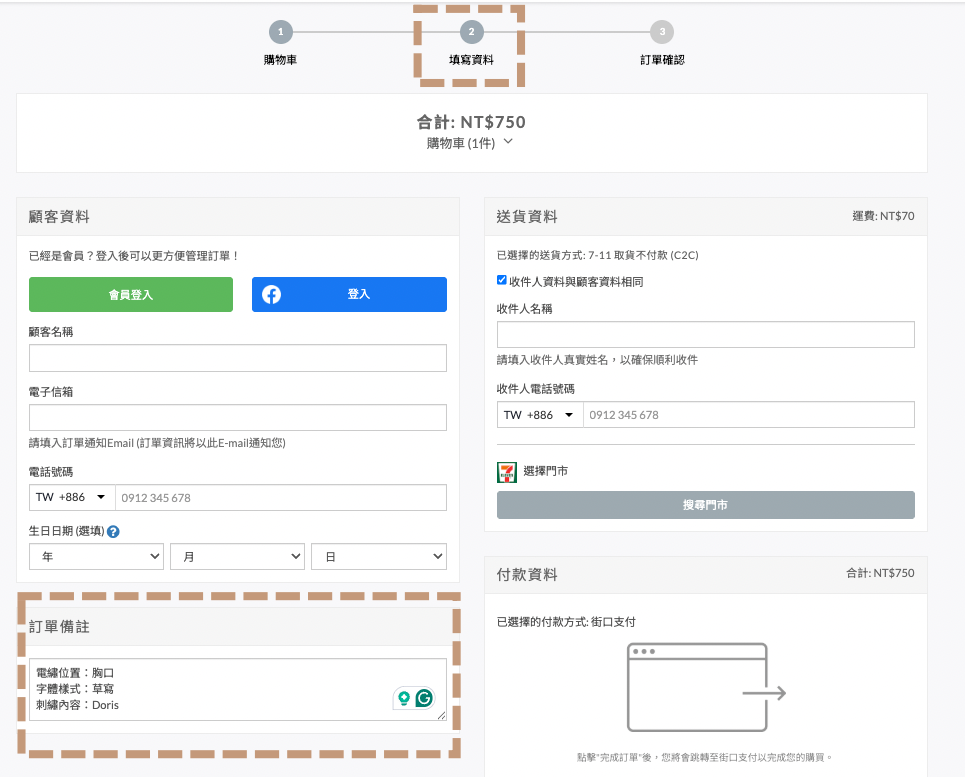
Task: Open the birthday 年 dropdown
Action: click(x=97, y=557)
